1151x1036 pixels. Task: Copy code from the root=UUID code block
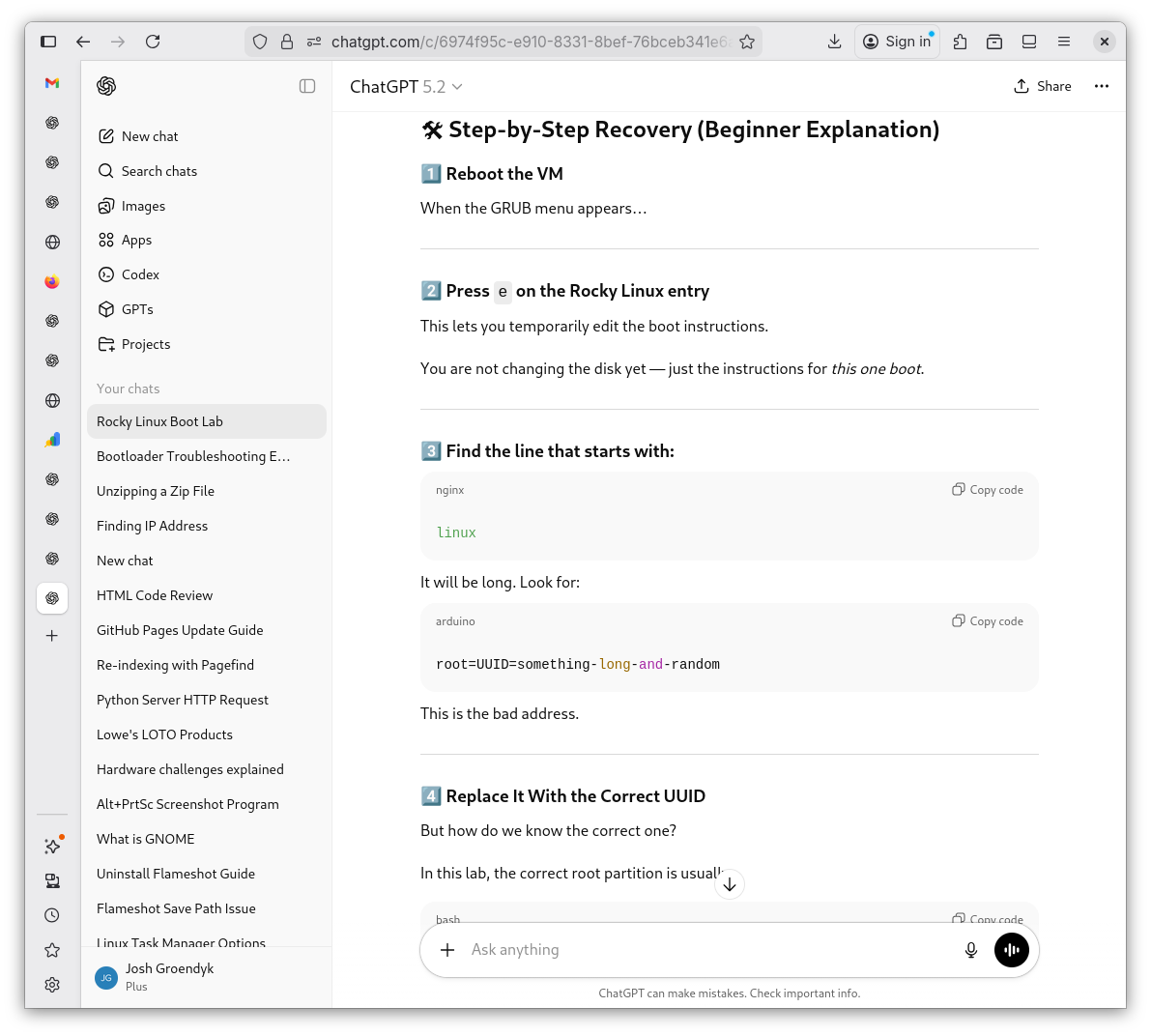pos(988,621)
